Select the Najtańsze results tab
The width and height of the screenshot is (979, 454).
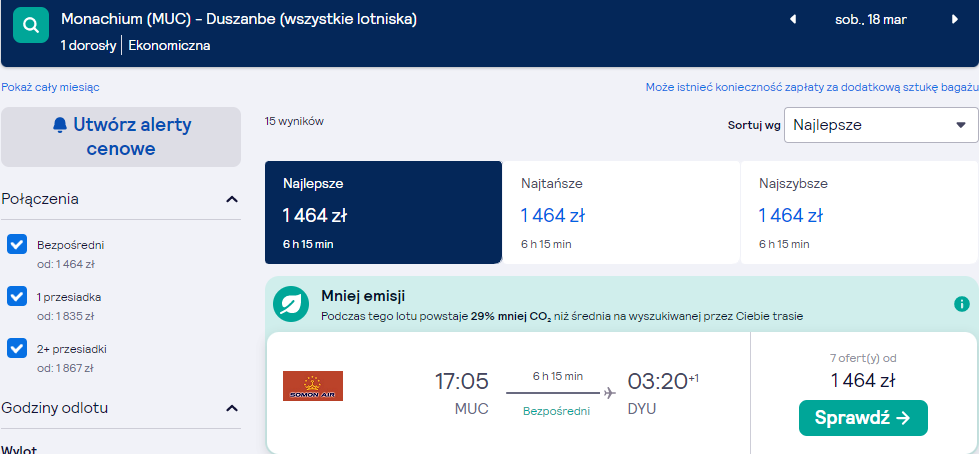tap(621, 212)
